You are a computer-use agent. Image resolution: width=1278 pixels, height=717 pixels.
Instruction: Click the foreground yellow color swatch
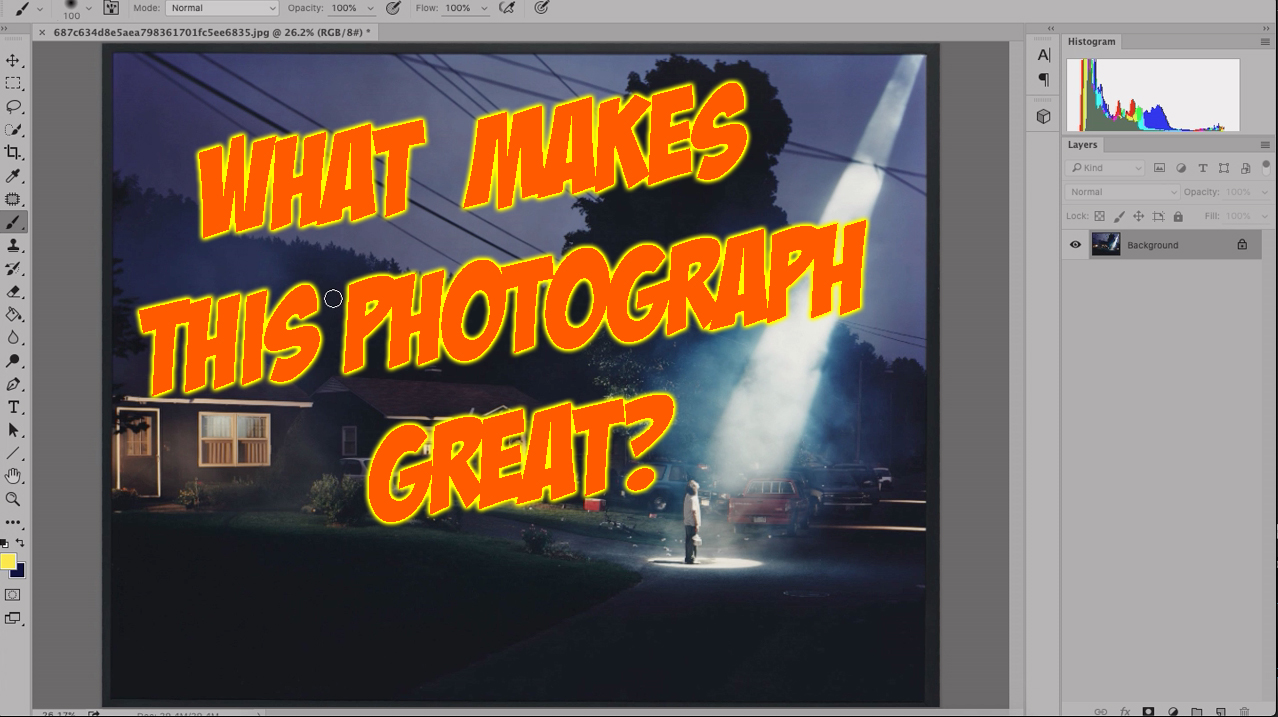coord(7,561)
